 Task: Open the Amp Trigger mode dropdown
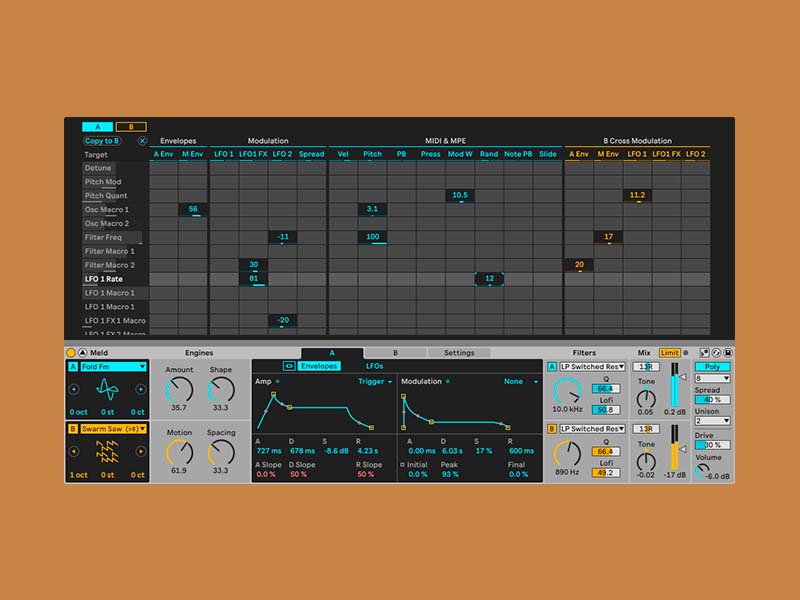click(375, 381)
